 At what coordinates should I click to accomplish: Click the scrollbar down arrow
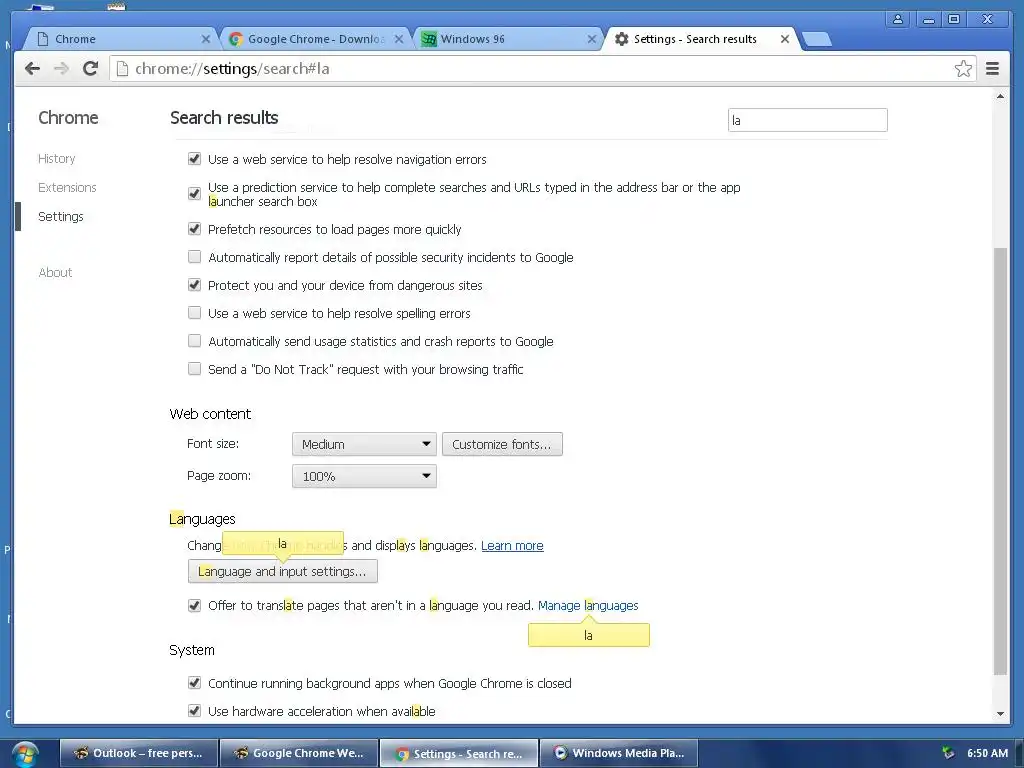1000,714
